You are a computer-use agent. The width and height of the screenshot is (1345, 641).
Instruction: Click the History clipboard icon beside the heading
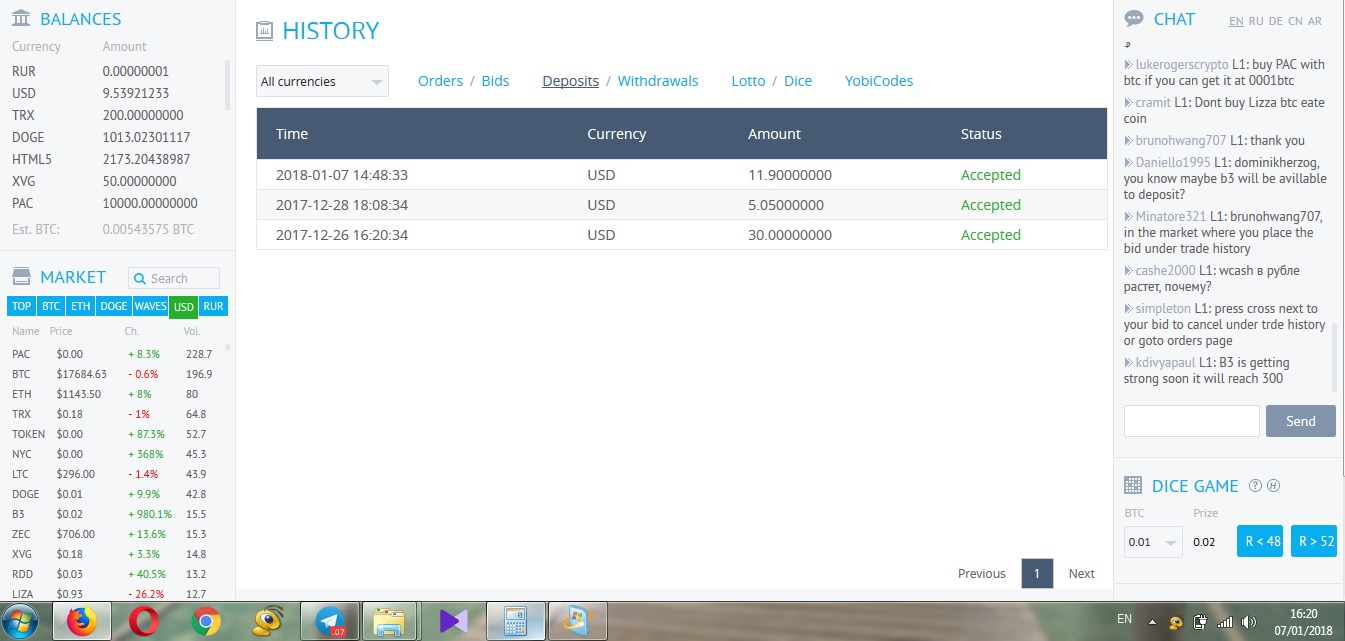264,31
